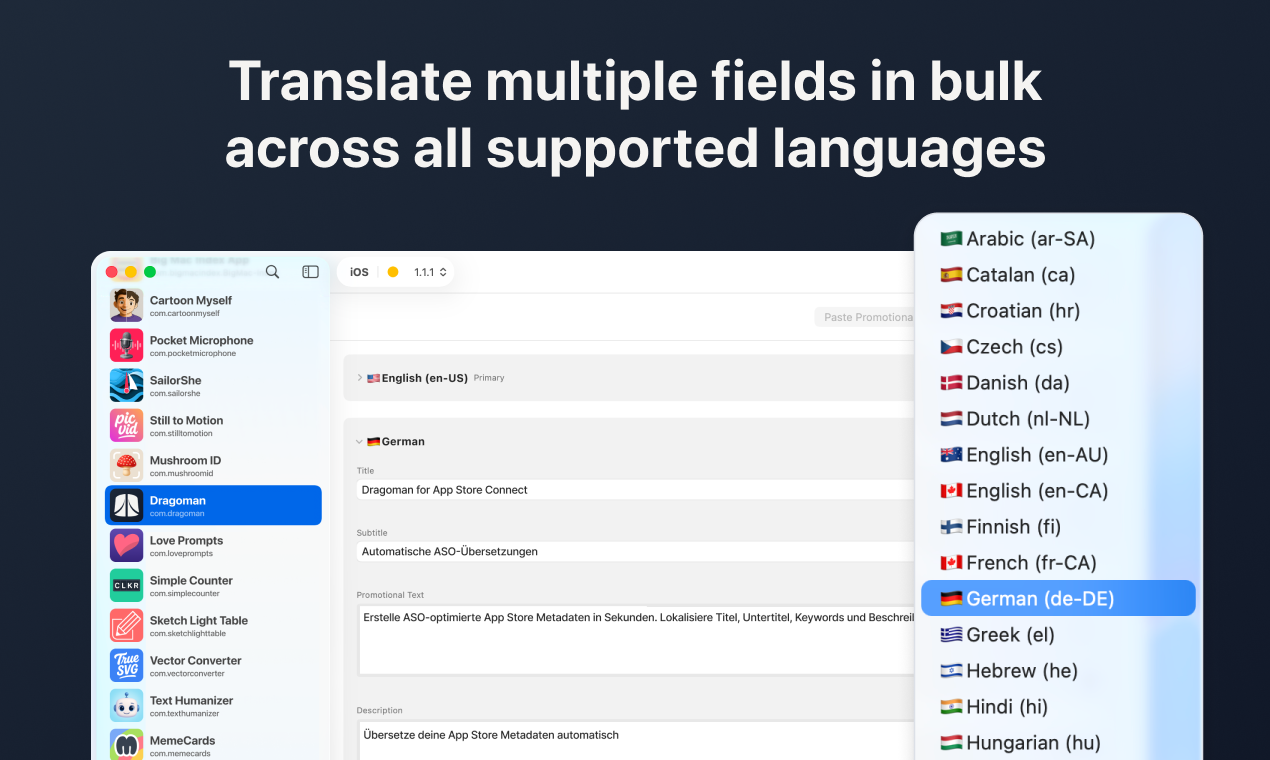The width and height of the screenshot is (1270, 760).
Task: Edit the Title field text
Action: pos(636,490)
